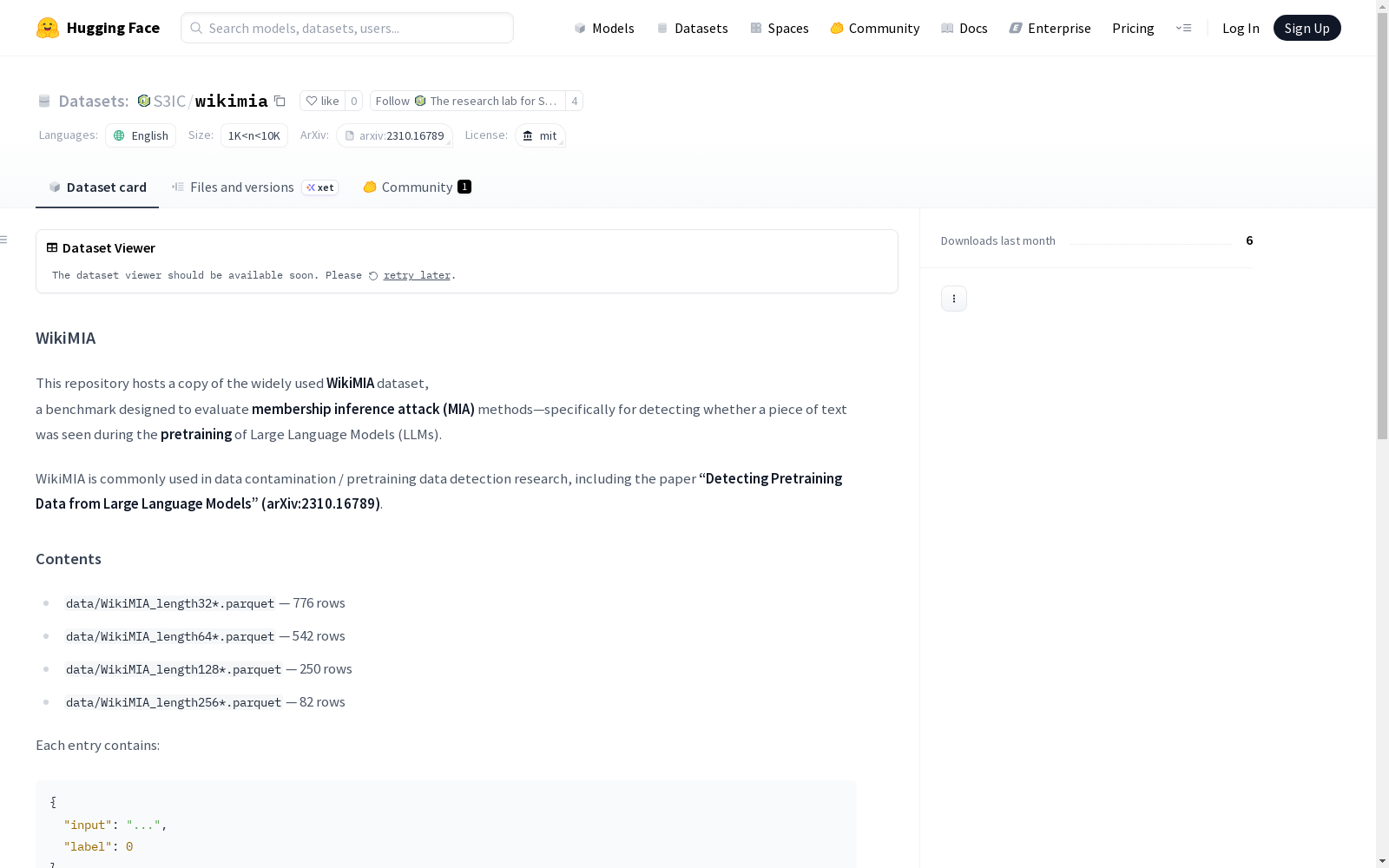Open the three-dot options menu in sidebar
The image size is (1389, 868).
[x=954, y=299]
